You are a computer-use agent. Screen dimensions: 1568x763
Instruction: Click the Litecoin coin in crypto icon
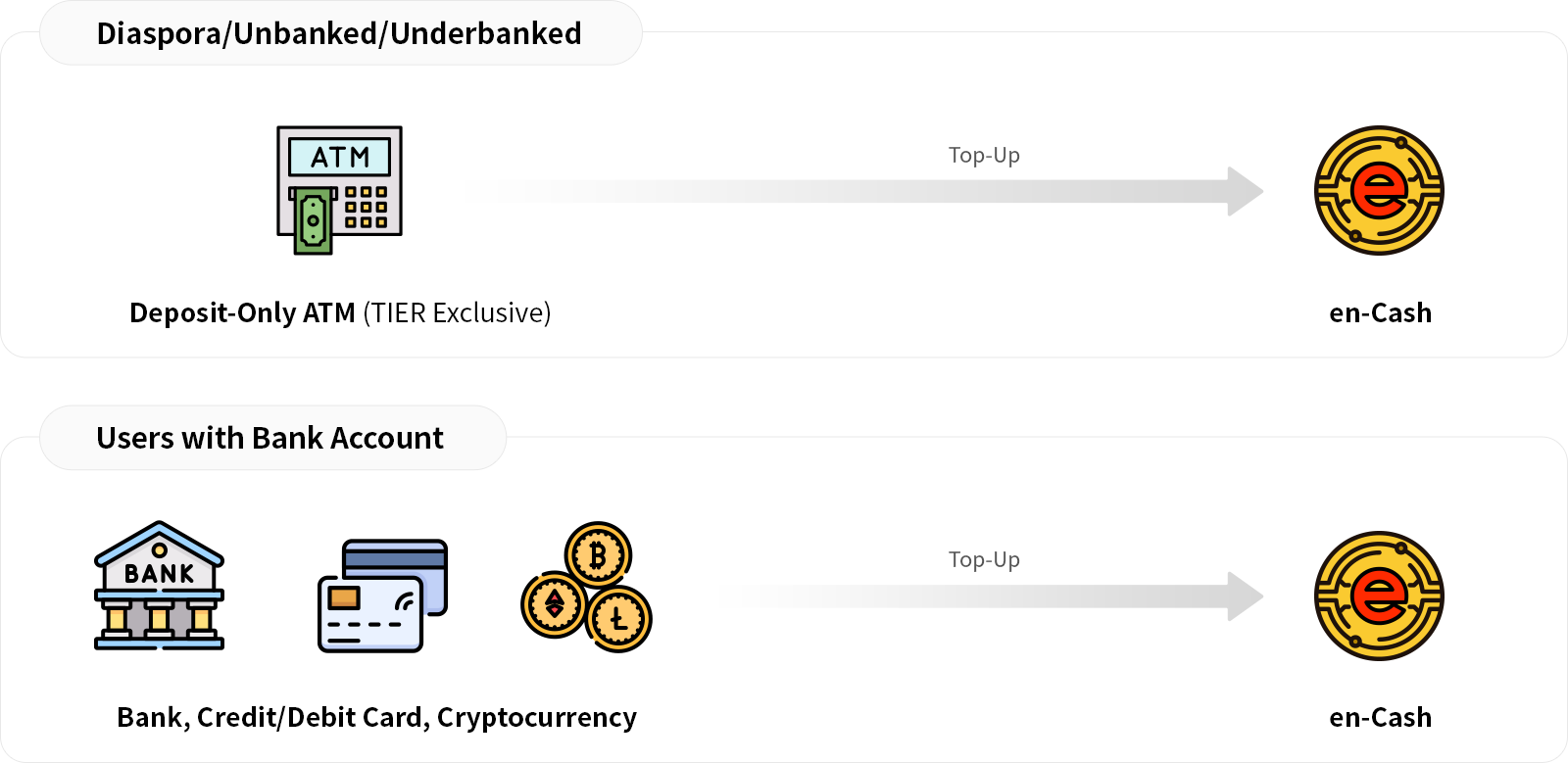click(618, 618)
